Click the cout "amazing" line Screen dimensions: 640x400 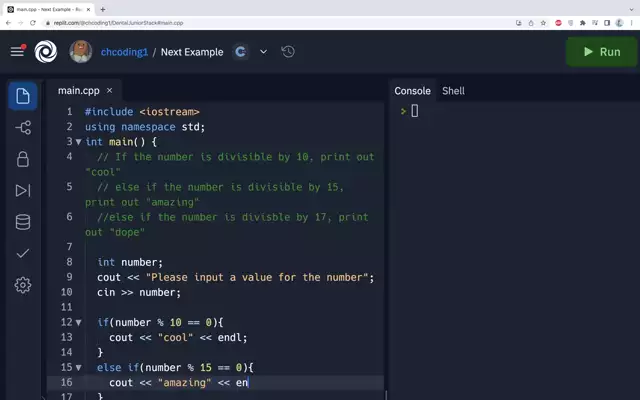(179, 383)
